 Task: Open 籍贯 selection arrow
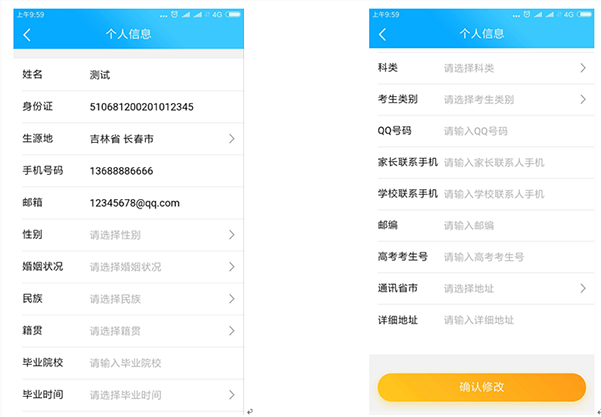point(232,331)
